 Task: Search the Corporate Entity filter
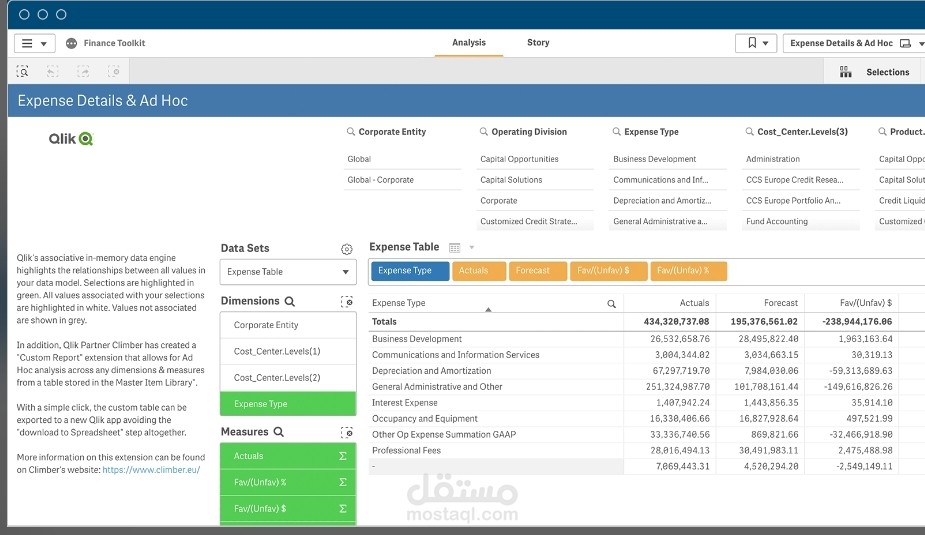click(350, 132)
